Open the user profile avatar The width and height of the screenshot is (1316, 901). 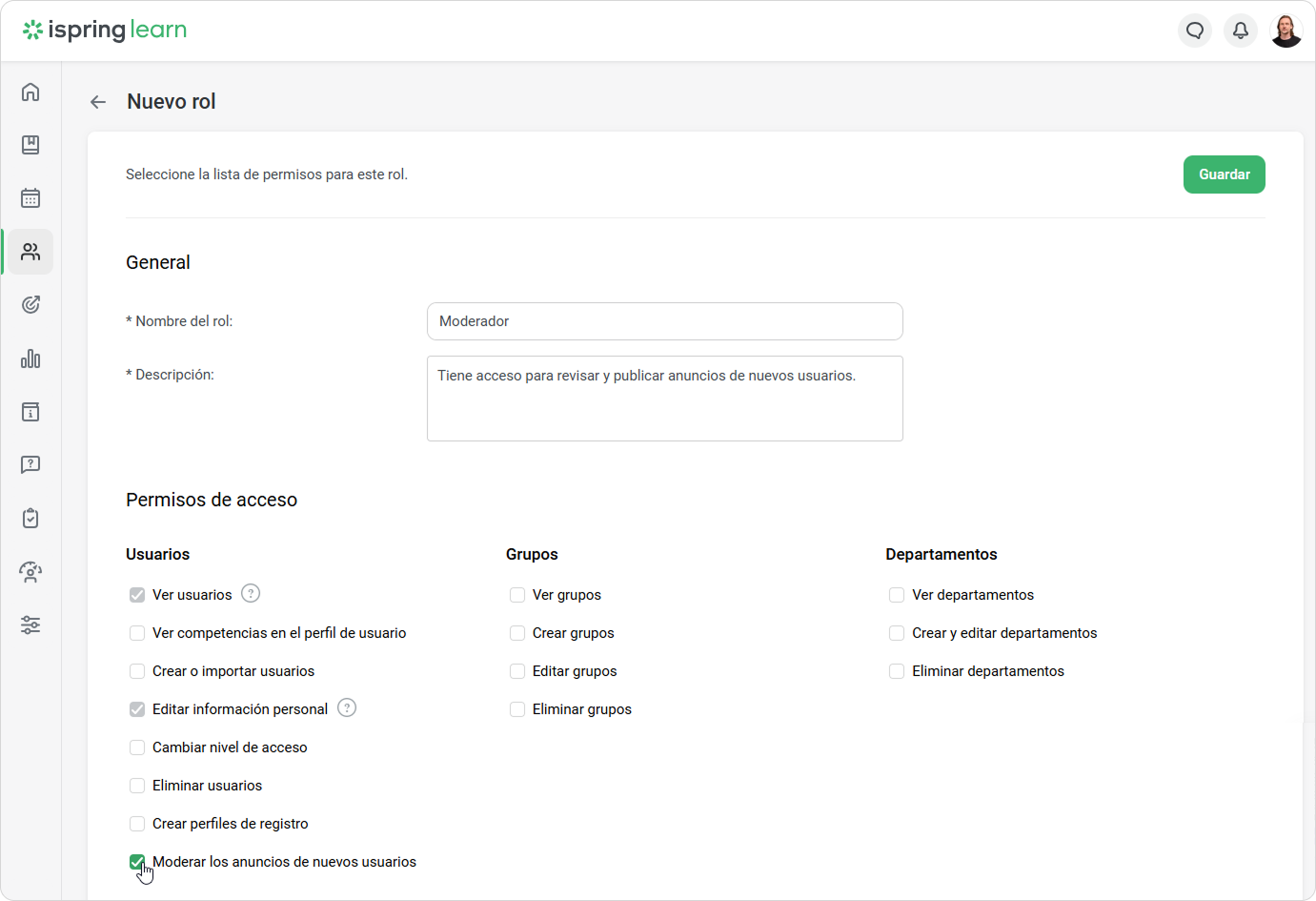coord(1286,31)
